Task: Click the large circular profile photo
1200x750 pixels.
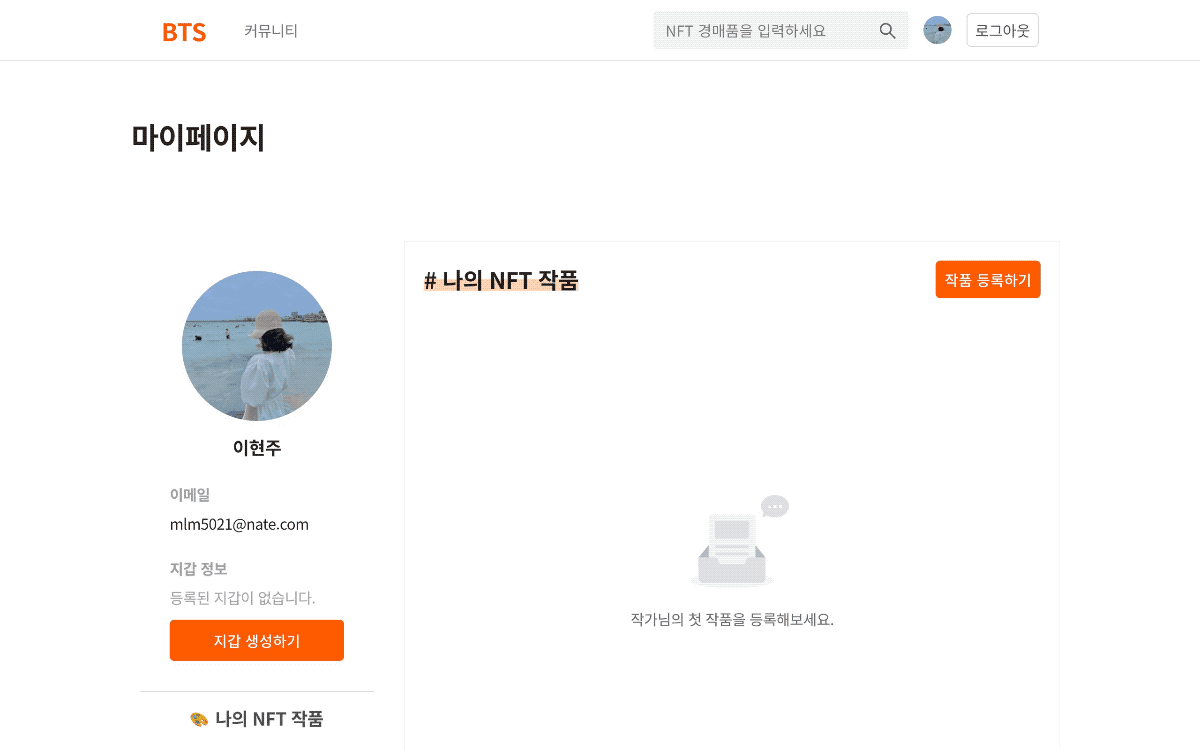Action: click(257, 346)
